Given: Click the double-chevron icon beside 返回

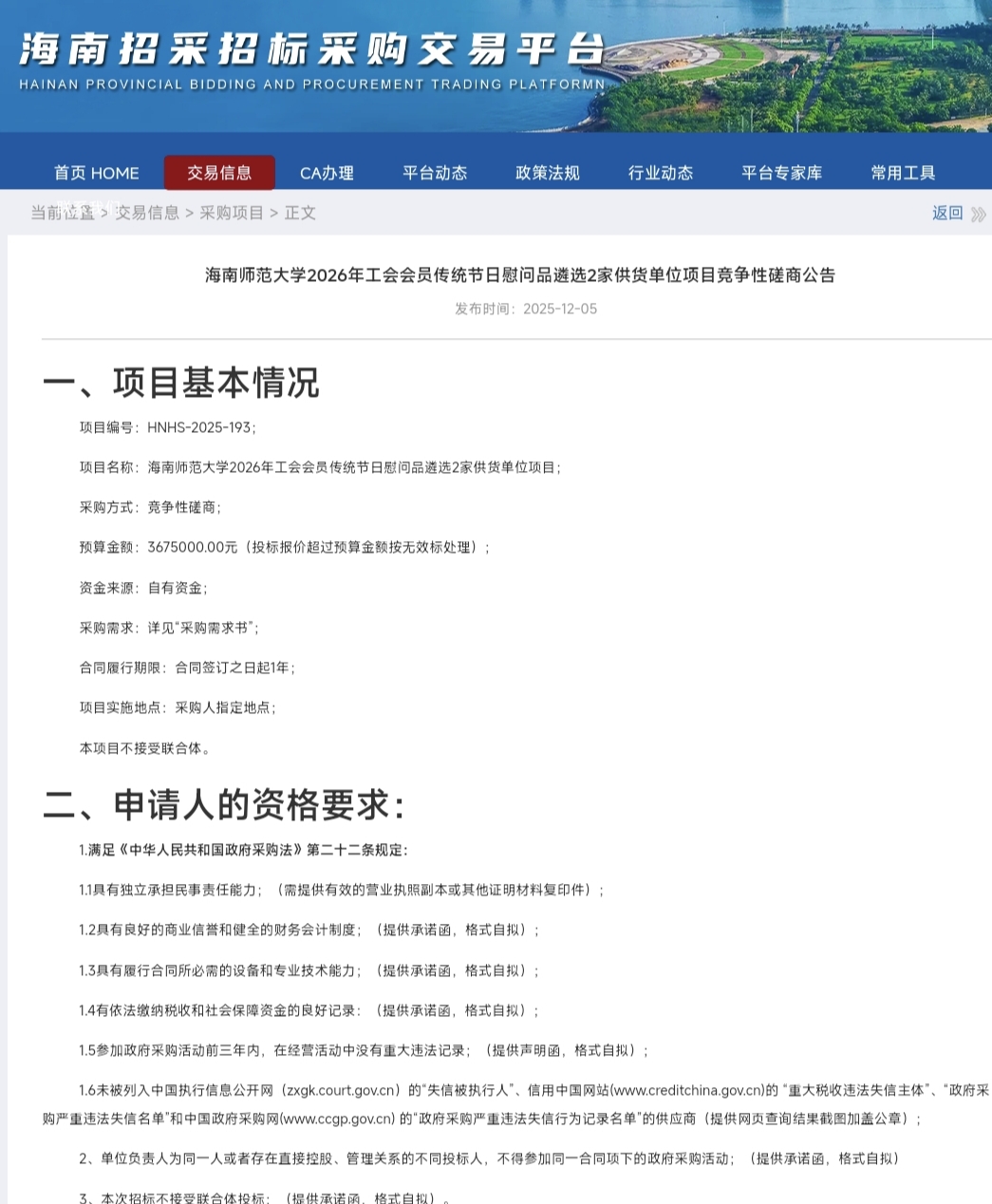Looking at the screenshot, I should [x=978, y=214].
